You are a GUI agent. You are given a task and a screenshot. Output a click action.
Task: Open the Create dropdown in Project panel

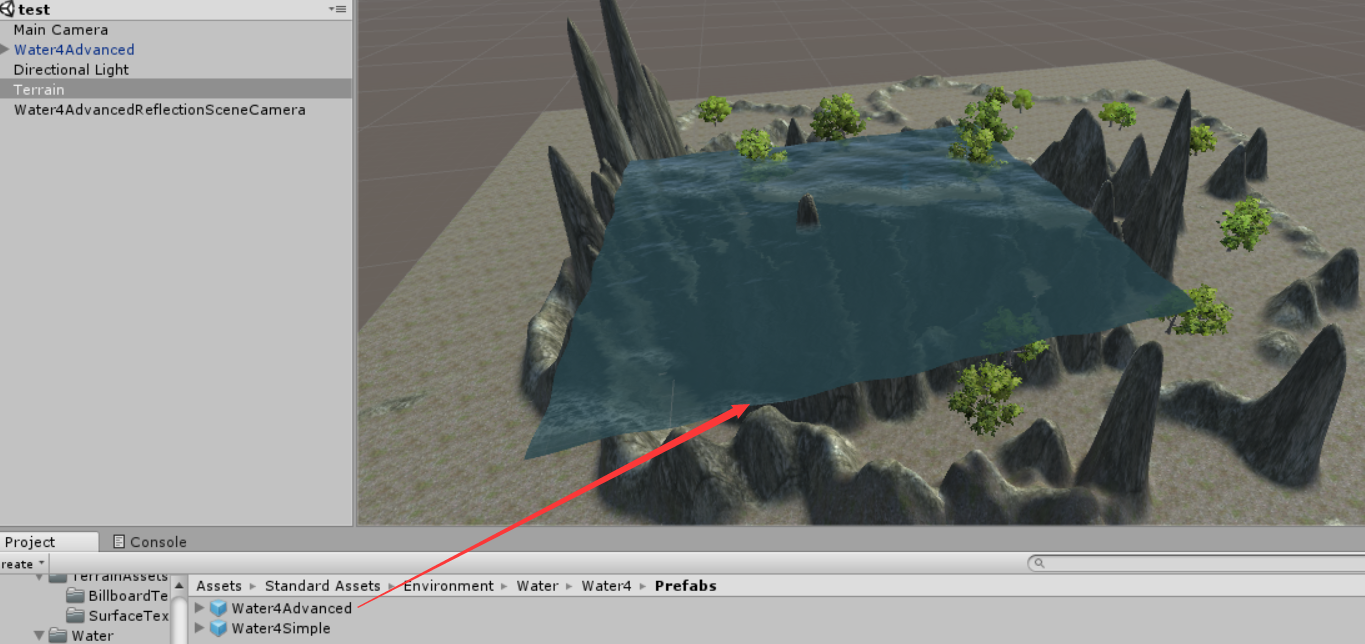(20, 563)
